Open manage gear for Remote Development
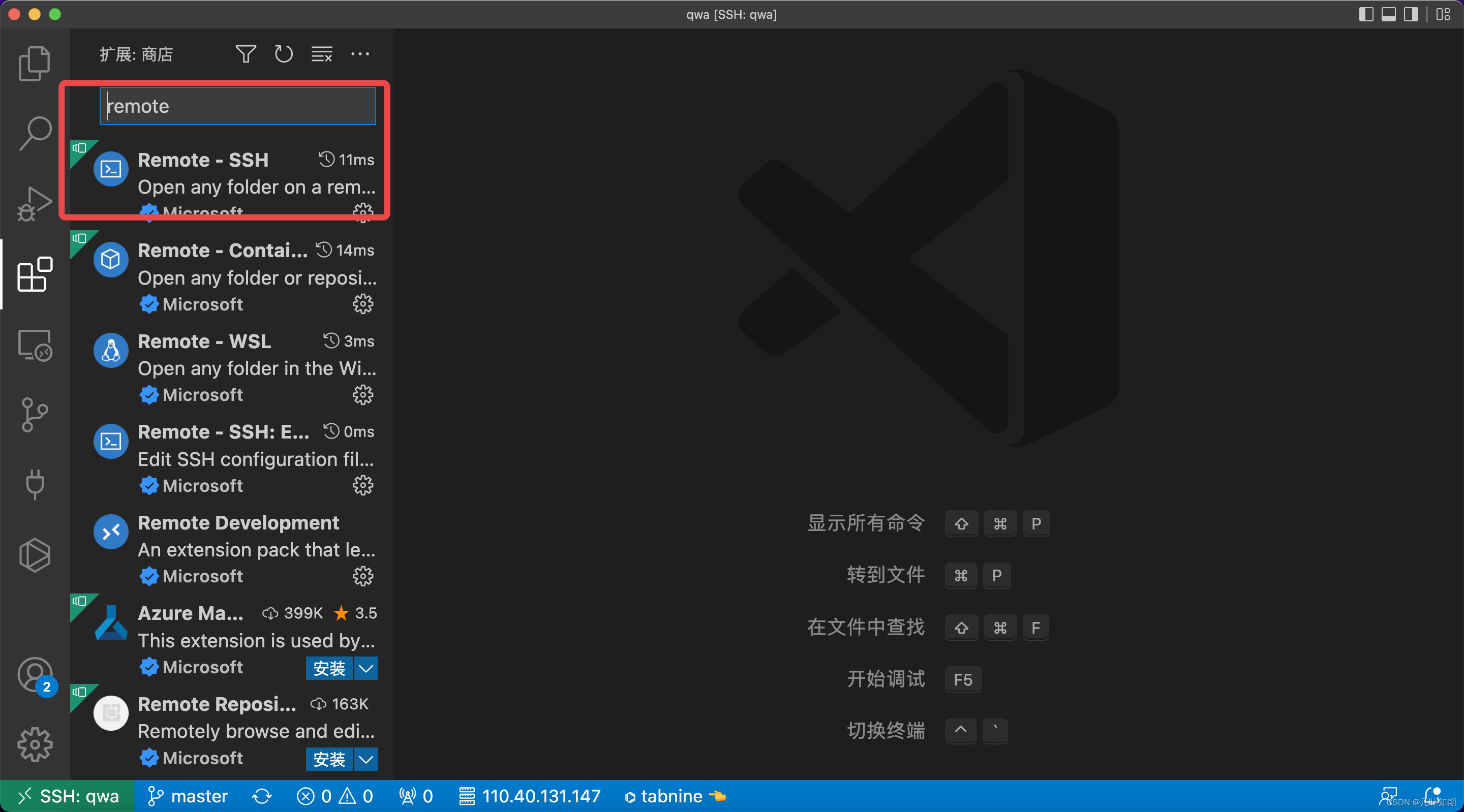The height and width of the screenshot is (812, 1464). point(362,576)
